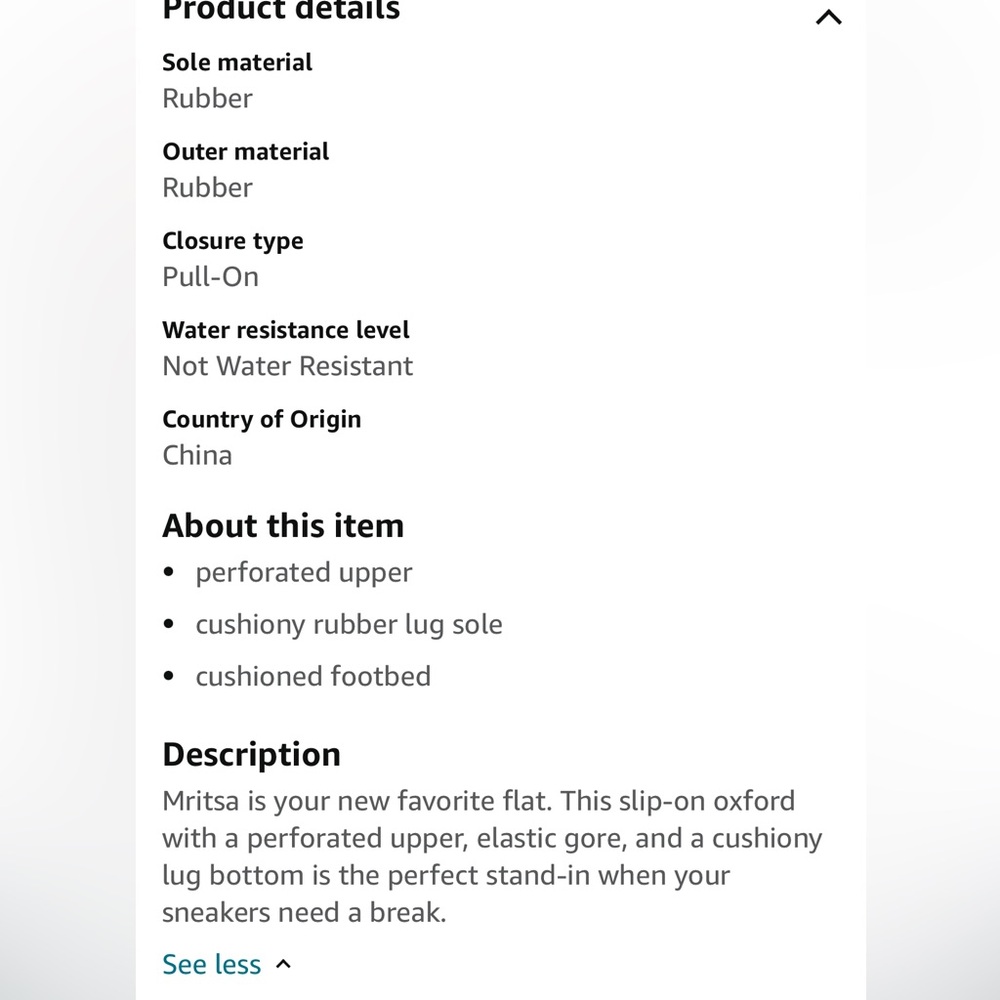
Task: Click the Country of Origin label
Action: 261,420
